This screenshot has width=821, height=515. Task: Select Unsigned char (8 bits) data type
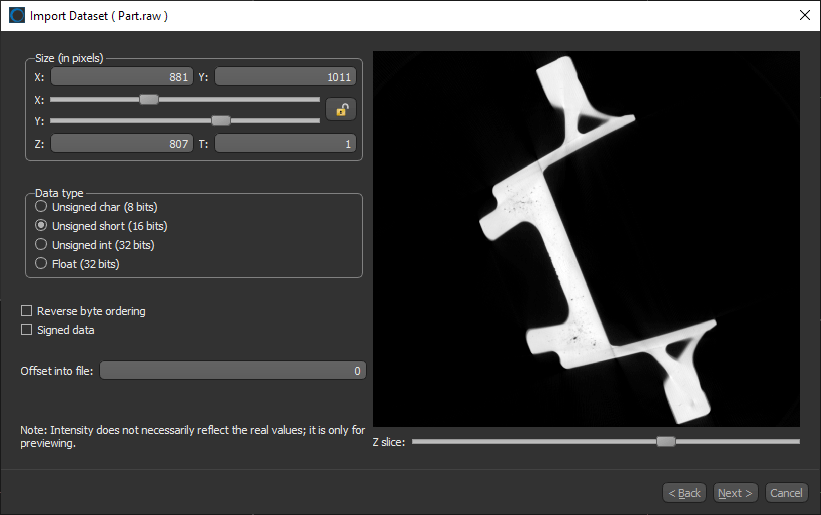tap(41, 207)
